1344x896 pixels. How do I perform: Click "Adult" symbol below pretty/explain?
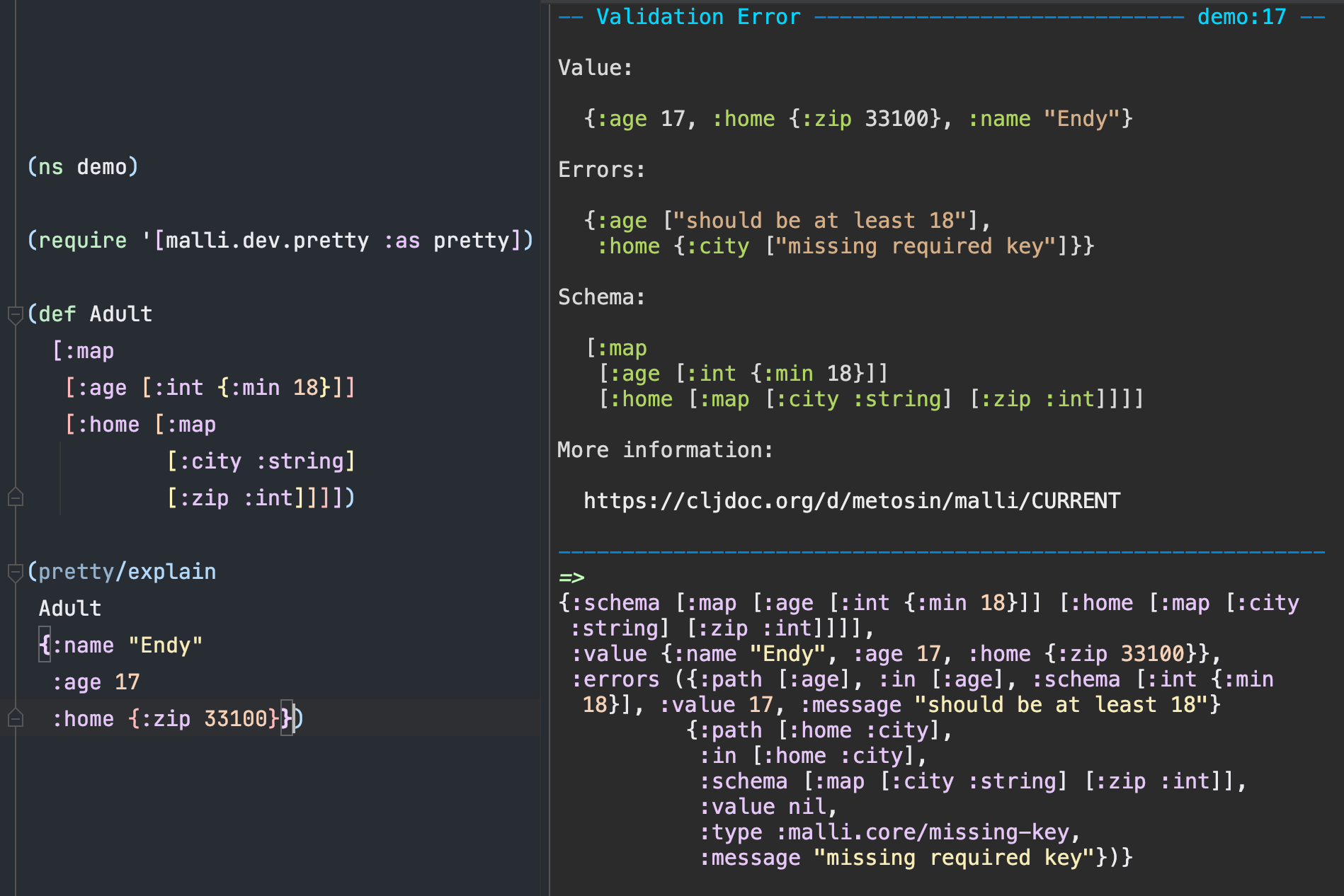click(70, 609)
